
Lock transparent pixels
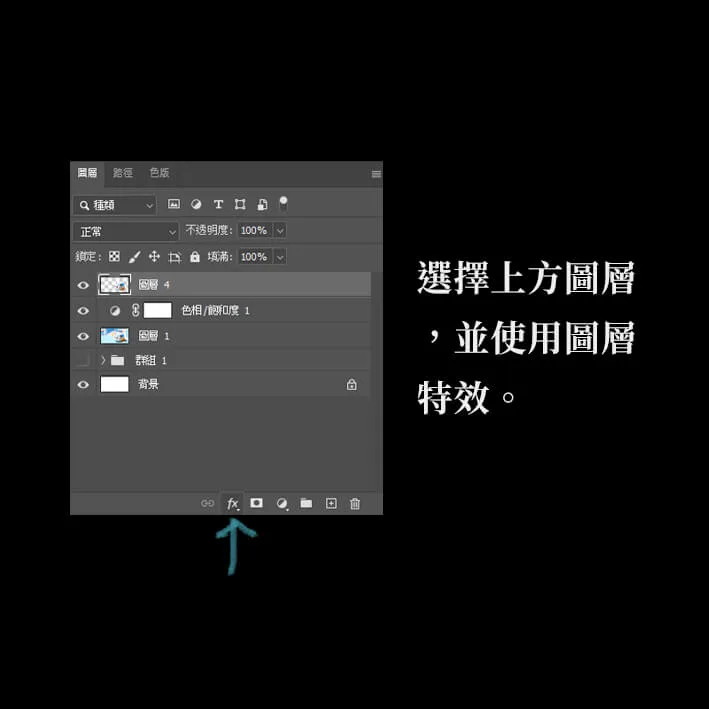point(114,256)
